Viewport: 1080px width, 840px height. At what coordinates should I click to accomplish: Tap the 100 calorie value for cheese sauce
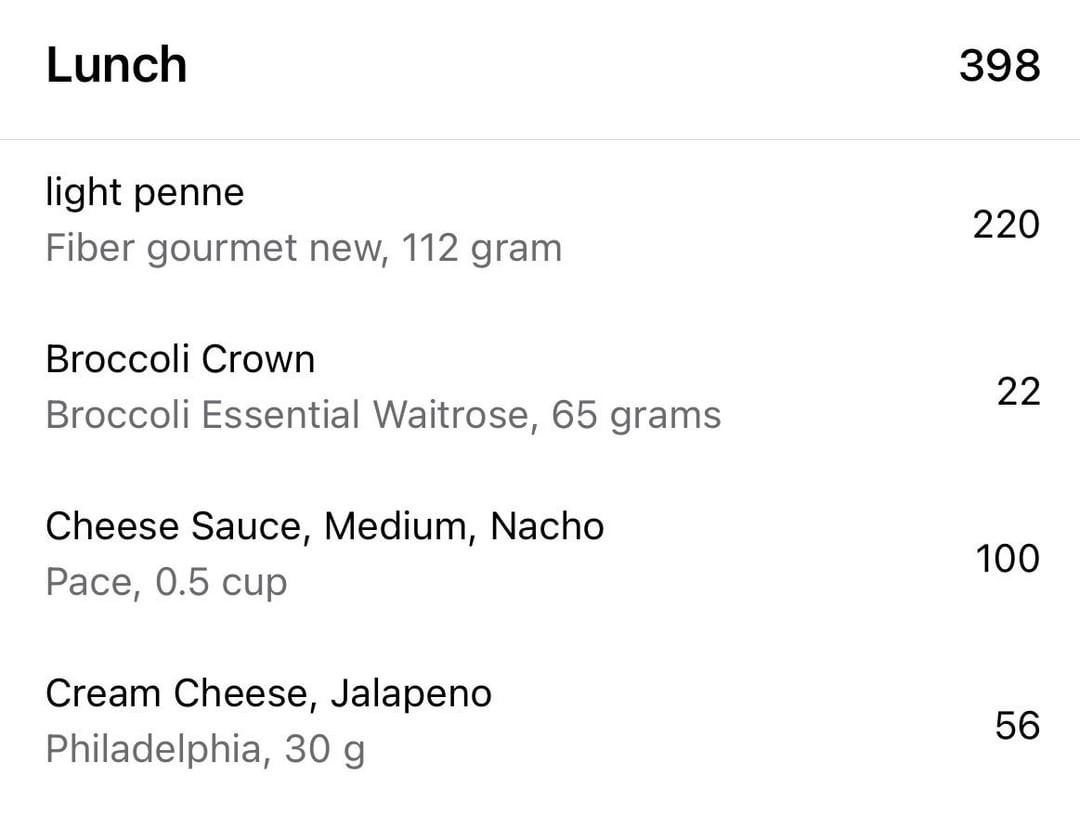[x=1007, y=558]
